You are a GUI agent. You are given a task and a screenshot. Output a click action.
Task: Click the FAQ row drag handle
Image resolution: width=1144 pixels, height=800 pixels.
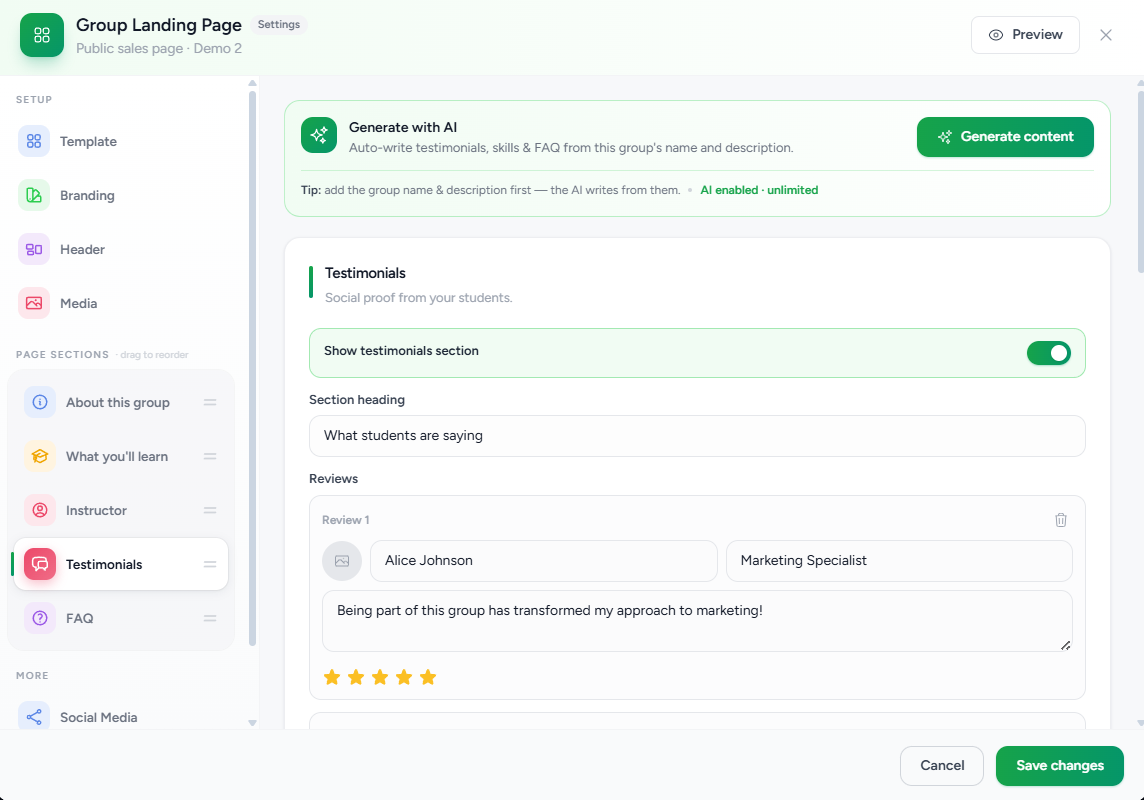point(210,618)
